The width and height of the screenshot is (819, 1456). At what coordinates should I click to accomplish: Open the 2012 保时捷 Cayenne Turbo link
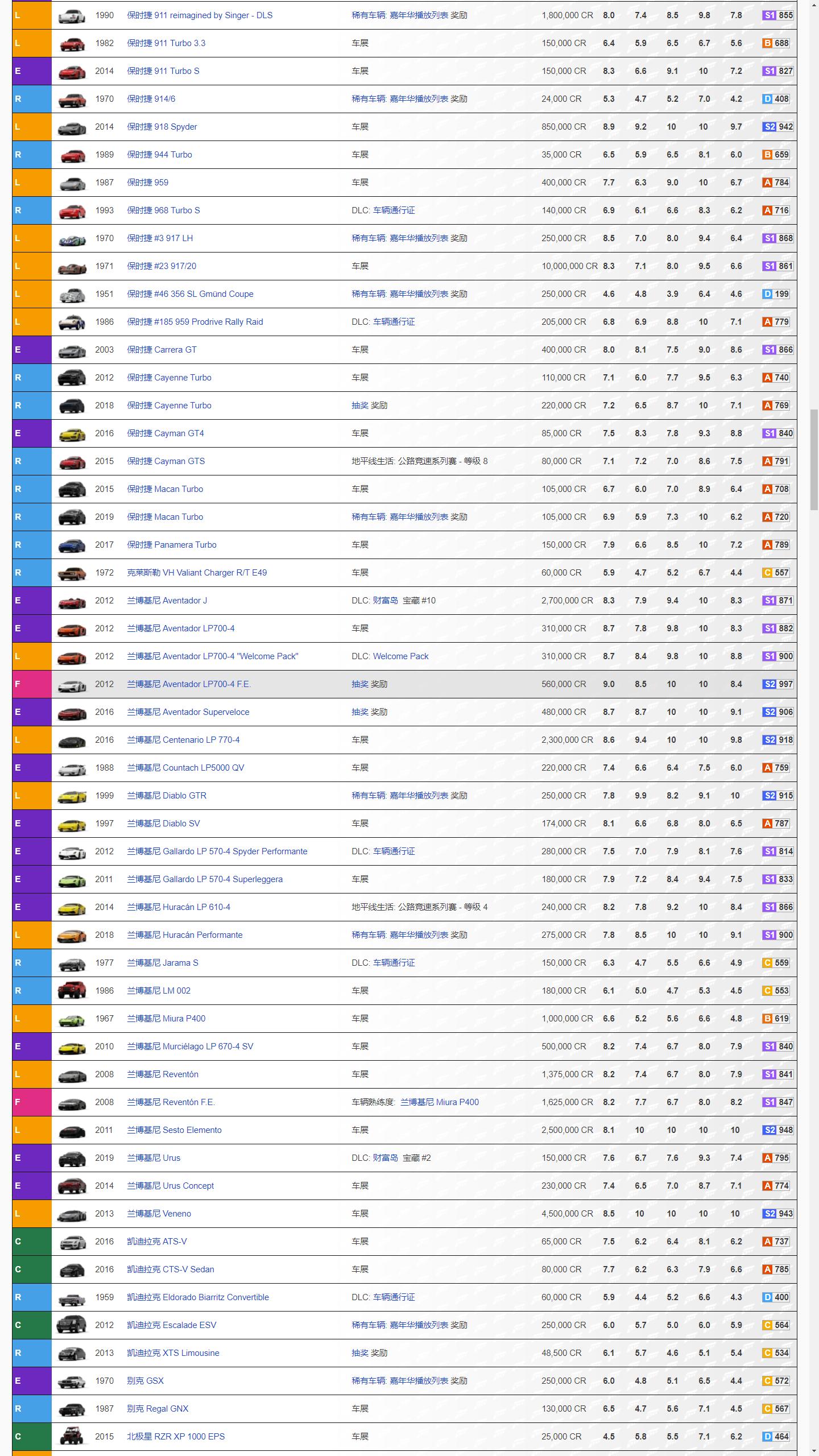[169, 378]
